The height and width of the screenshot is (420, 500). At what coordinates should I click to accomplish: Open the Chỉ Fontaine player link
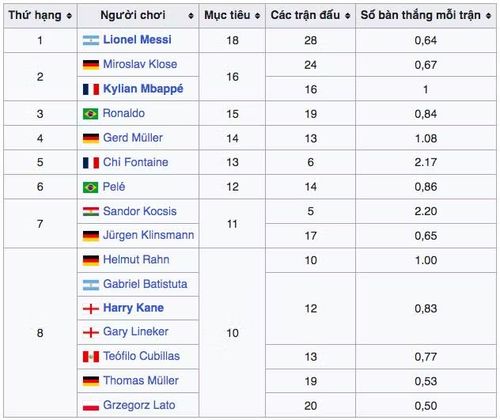[x=136, y=162]
